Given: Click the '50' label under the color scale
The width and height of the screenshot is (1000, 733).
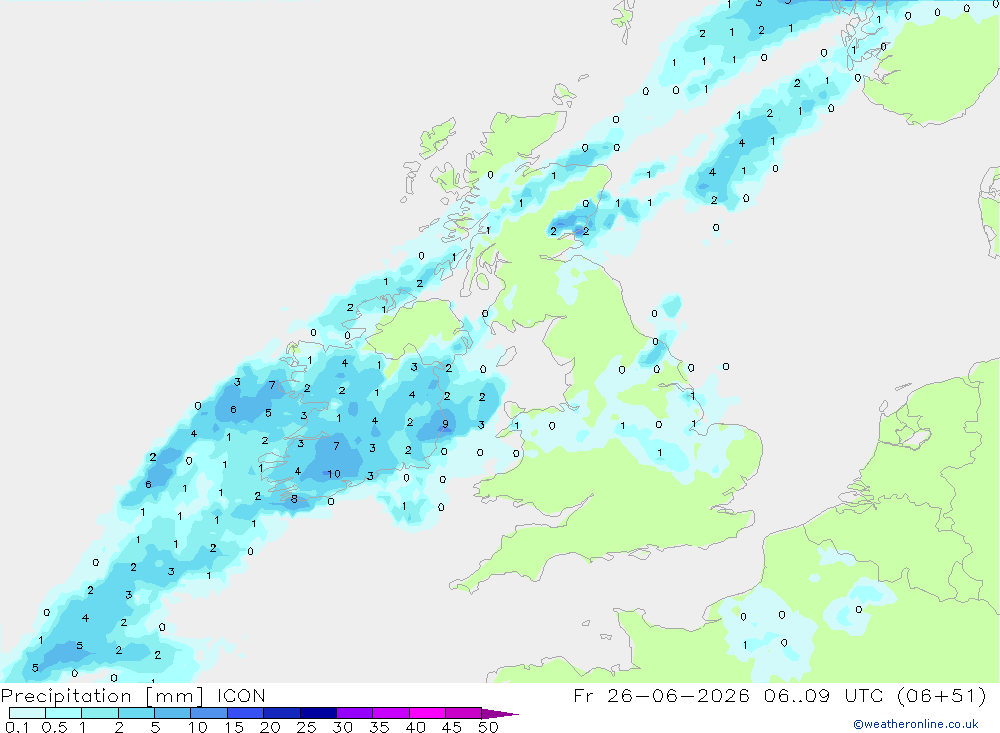Looking at the screenshot, I should (489, 727).
